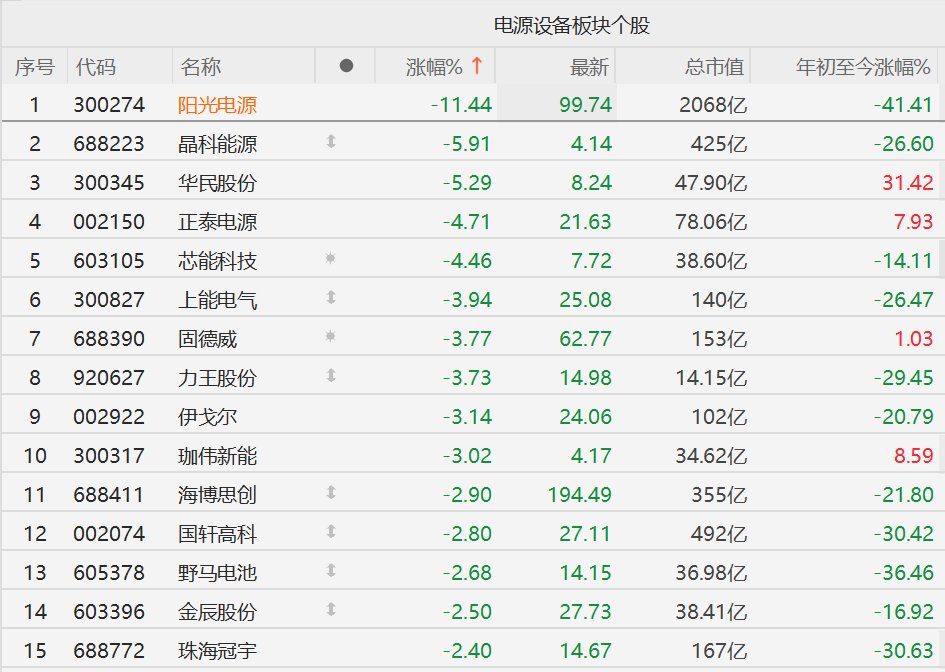Select stock code 688772
Image resolution: width=945 pixels, height=672 pixels.
109,651
